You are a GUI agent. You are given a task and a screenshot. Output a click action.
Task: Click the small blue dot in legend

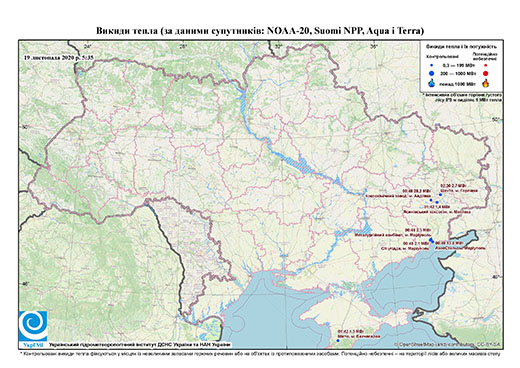432,65
